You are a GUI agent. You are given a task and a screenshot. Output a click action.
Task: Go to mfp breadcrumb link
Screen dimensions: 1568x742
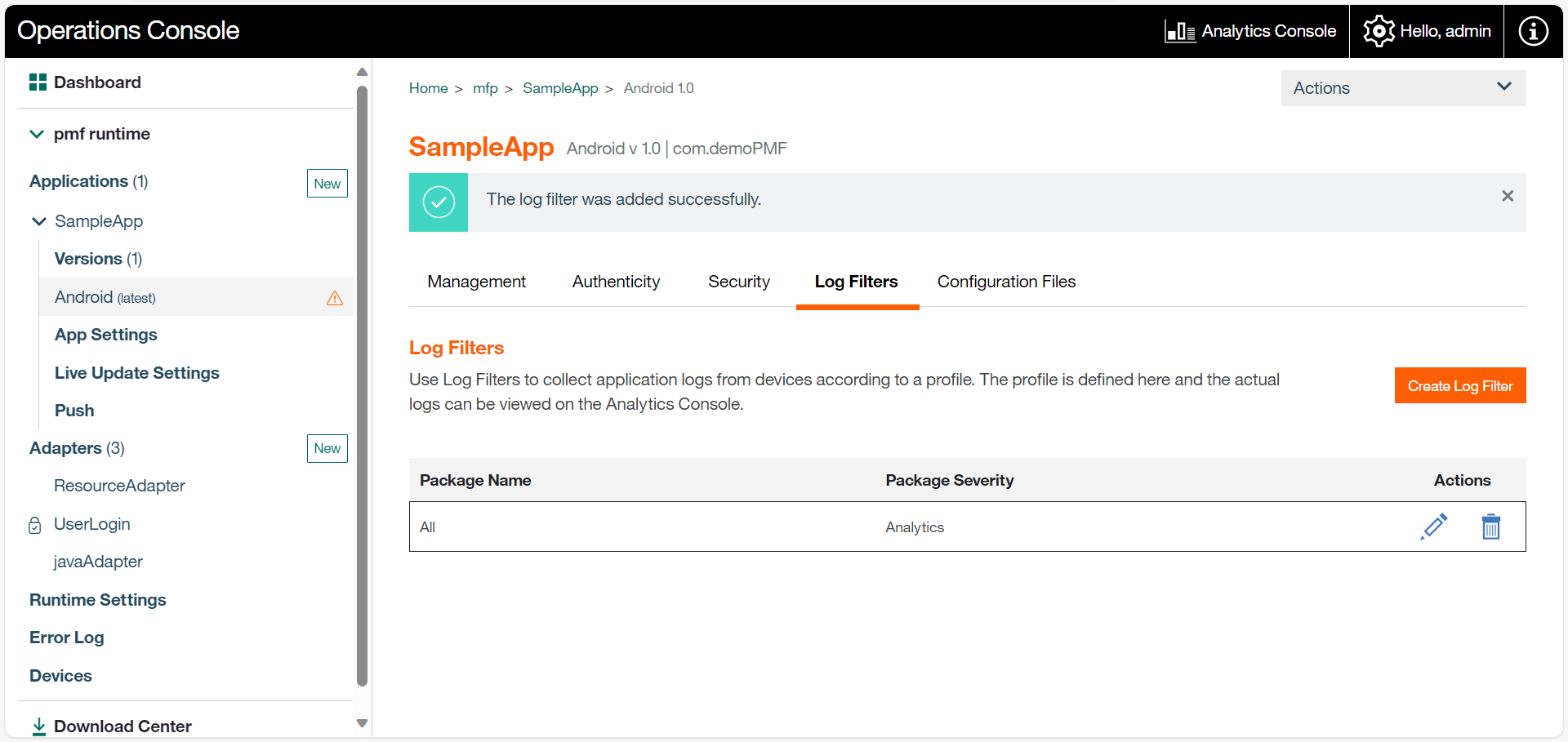485,88
